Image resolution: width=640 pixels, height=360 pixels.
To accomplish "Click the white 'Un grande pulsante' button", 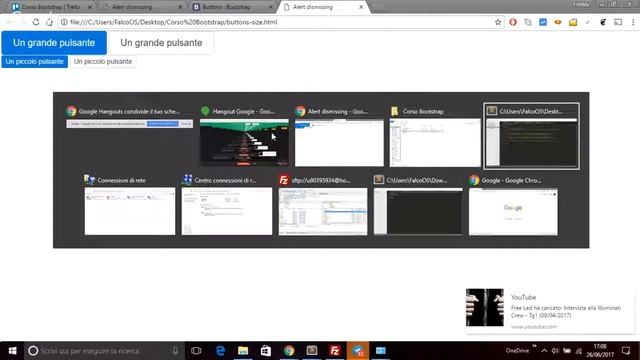I will pos(161,43).
